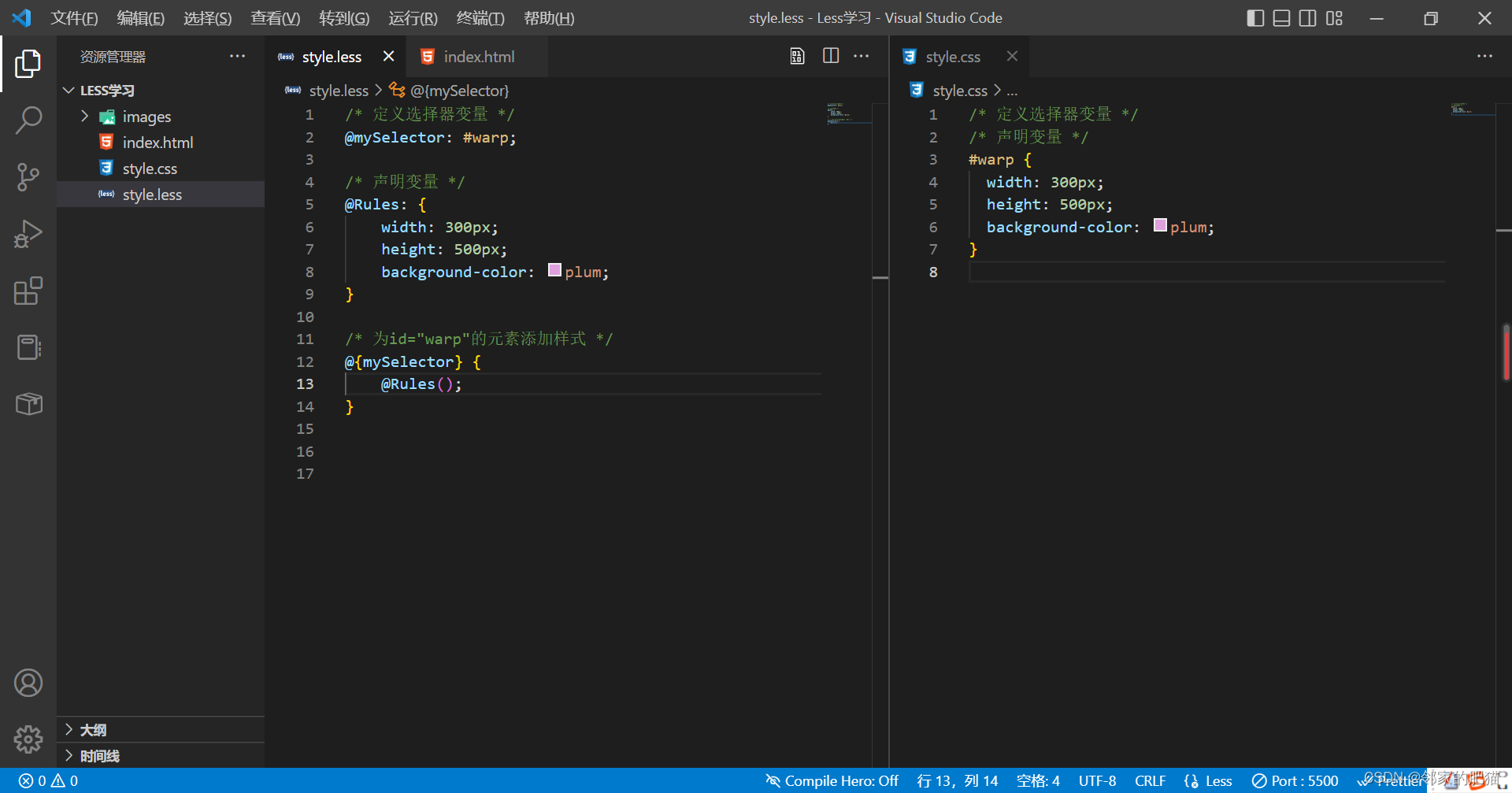Open Source Control view icon
1512x793 pixels.
tap(28, 177)
